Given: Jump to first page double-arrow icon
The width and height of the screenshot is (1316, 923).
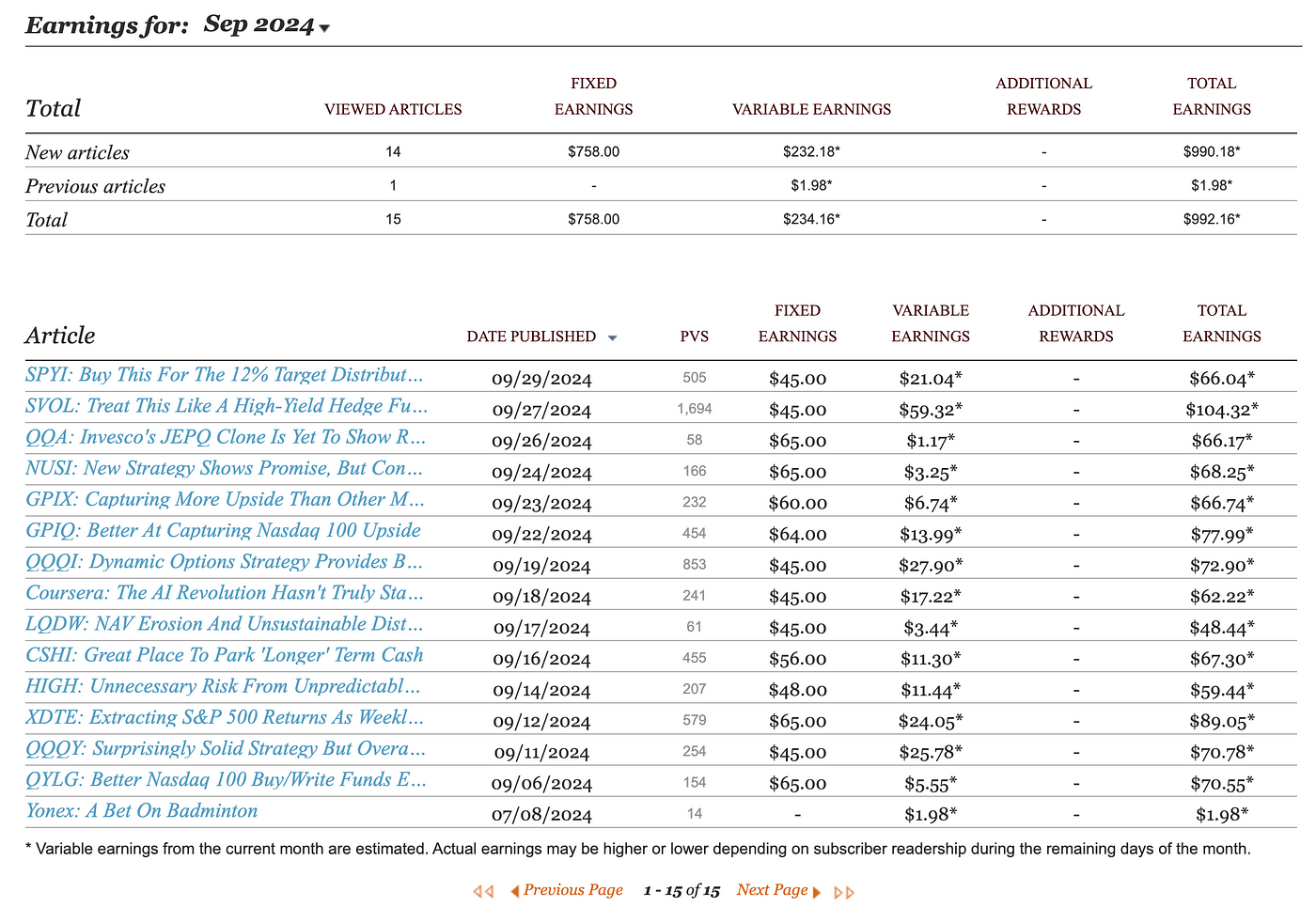Looking at the screenshot, I should click(x=483, y=891).
